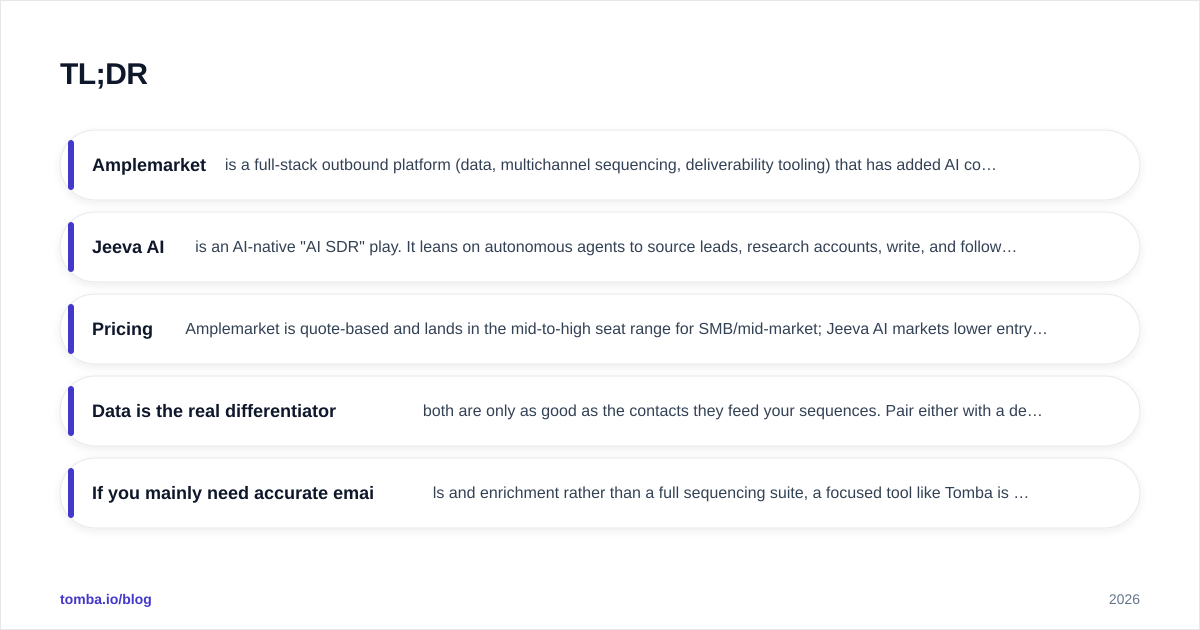Click the If you mainly need accurate label
Screen dimensions: 1200x630
233,493
